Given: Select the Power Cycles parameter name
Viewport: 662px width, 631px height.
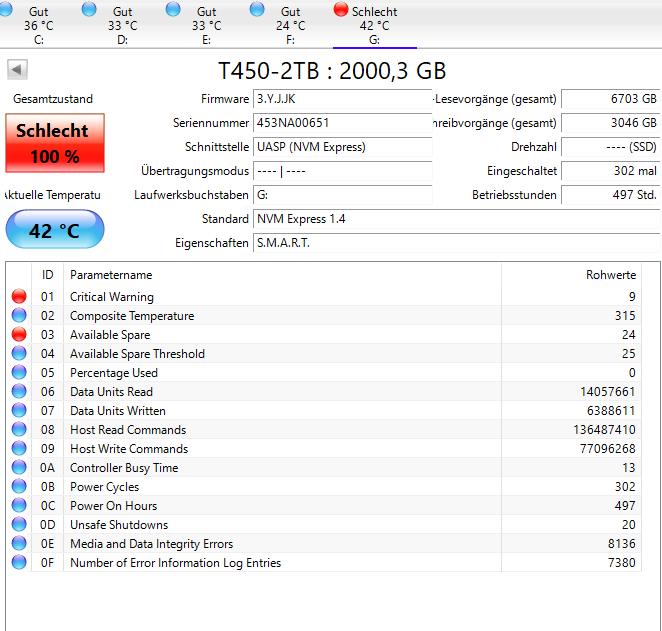Looking at the screenshot, I should [x=105, y=487].
